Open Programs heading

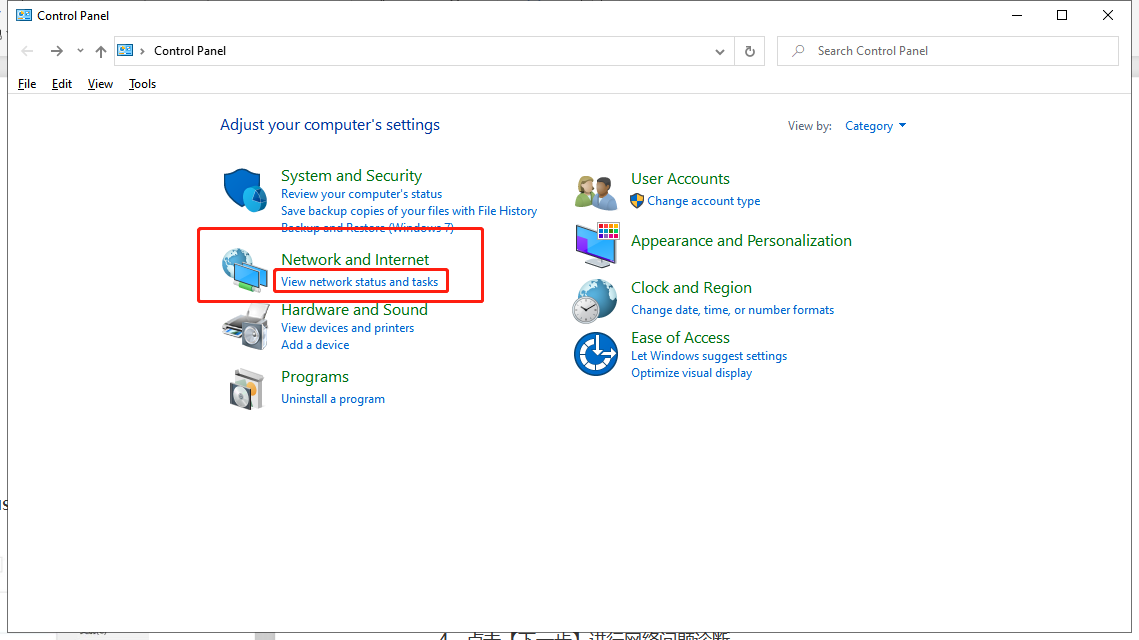coord(315,376)
